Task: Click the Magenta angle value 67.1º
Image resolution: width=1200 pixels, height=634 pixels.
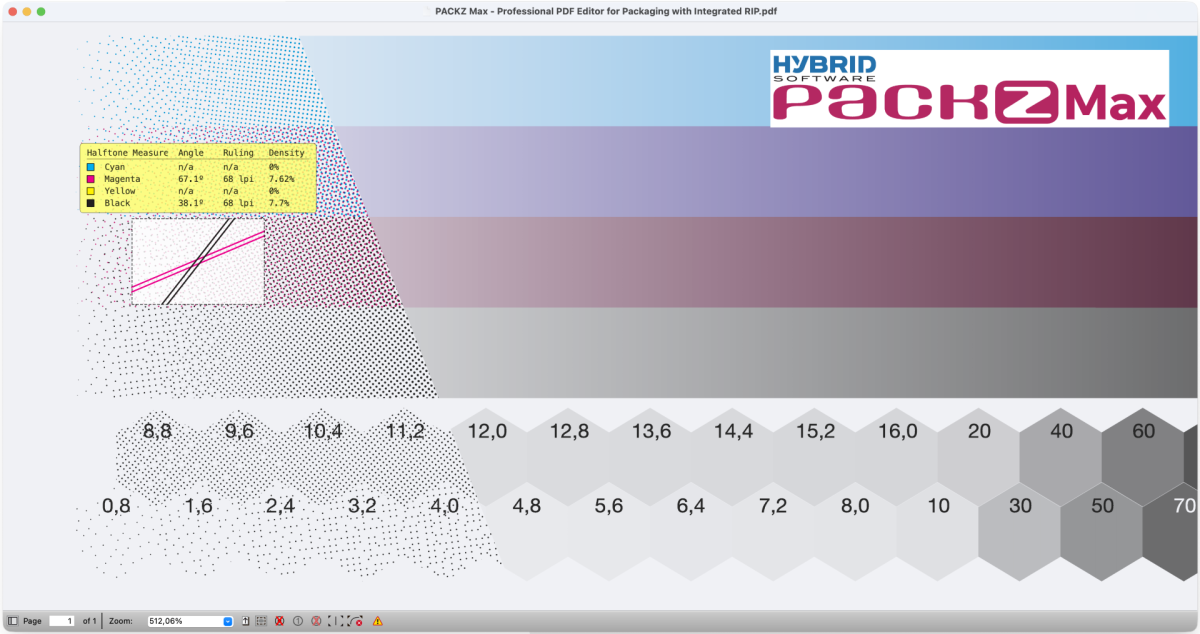Action: coord(191,179)
